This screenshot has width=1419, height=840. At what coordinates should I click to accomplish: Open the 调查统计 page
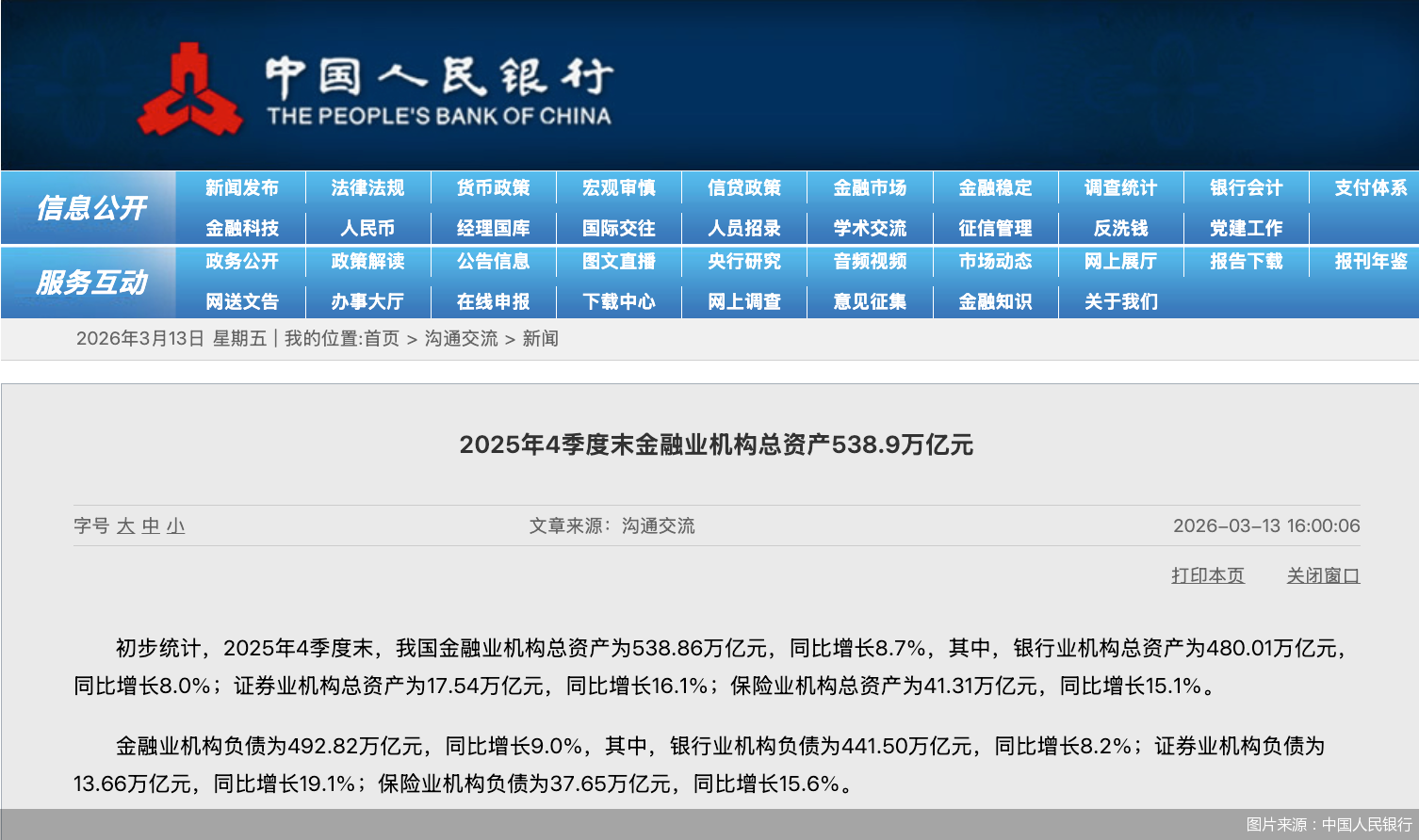(1120, 187)
